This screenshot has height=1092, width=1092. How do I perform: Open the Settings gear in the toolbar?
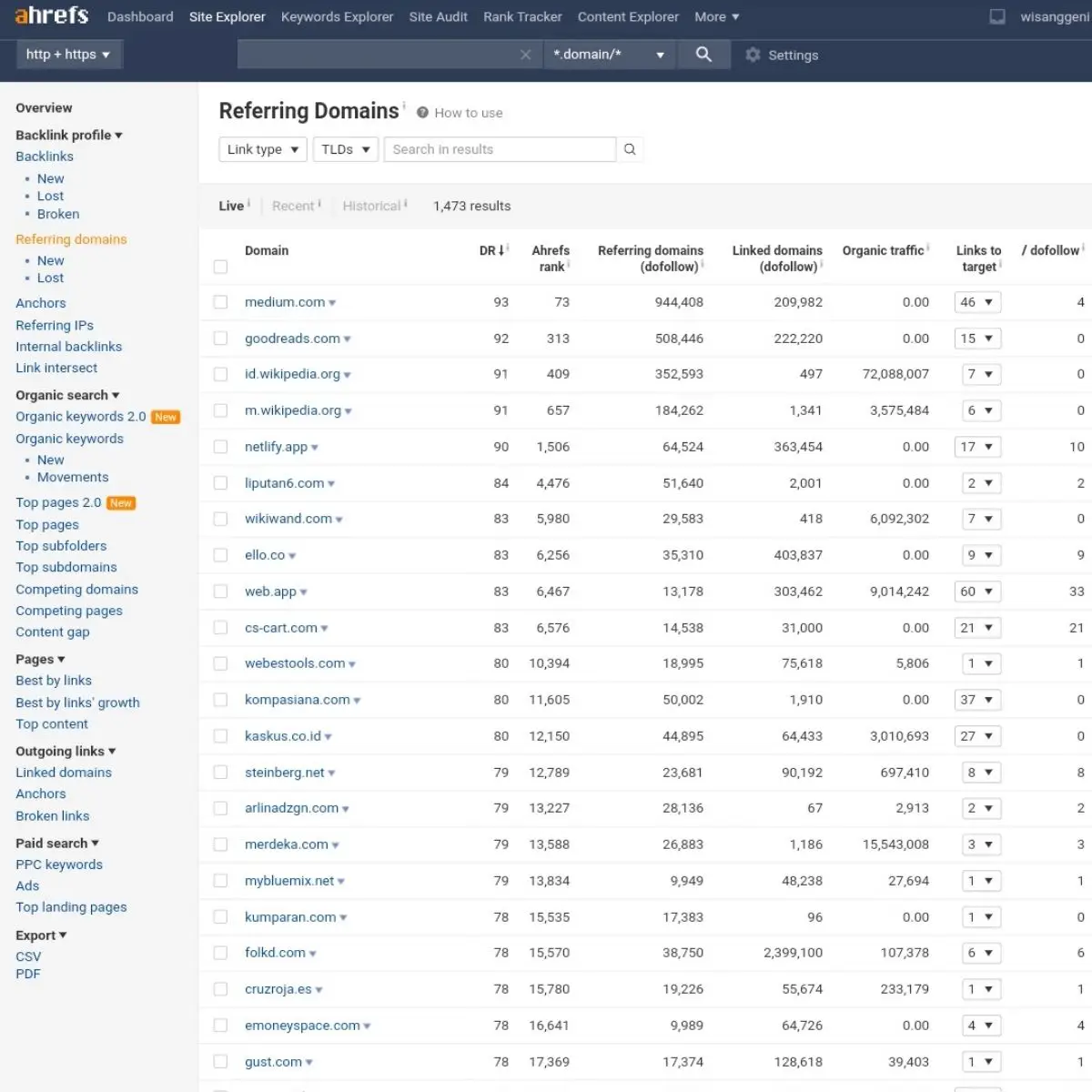point(753,55)
